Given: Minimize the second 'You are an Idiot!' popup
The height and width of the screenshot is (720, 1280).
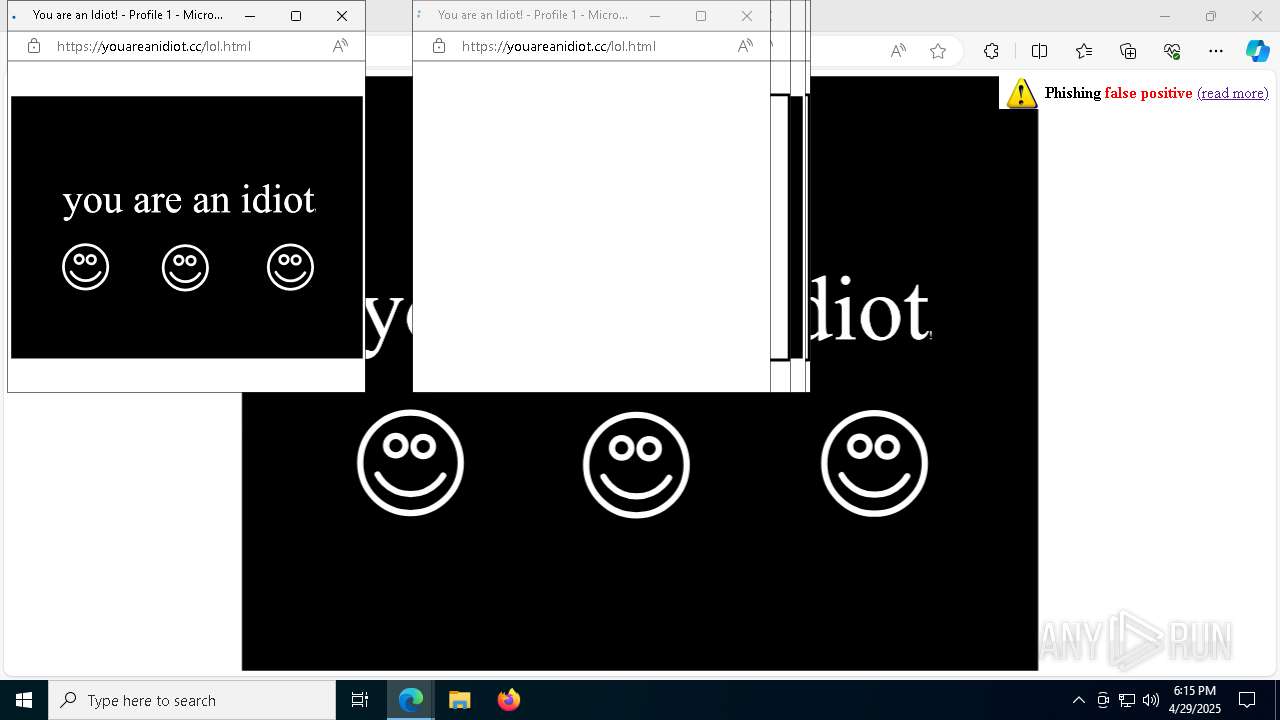Looking at the screenshot, I should [x=655, y=16].
